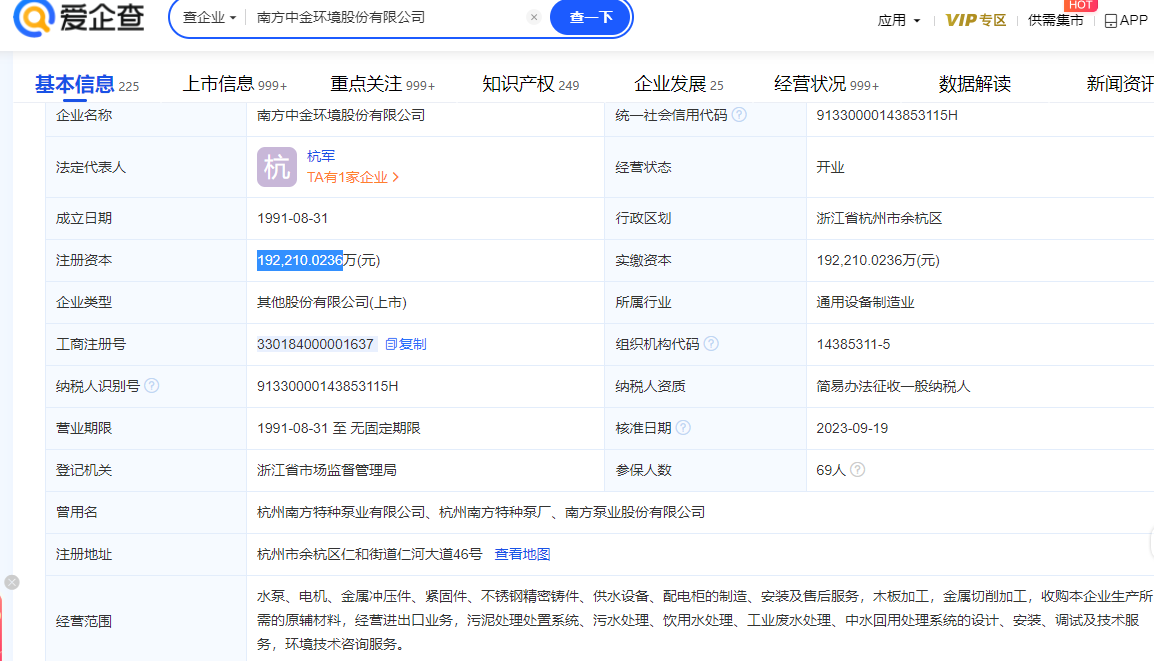Click the 杭 avatar of the legal representative
Viewport: 1154px width, 661px height.
(277, 167)
